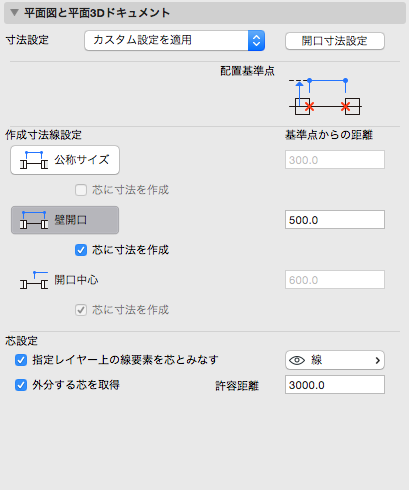Uncheck 指定レイヤー上の線要素を芯とみなす checkbox
This screenshot has width=409, height=490.
tap(21, 360)
